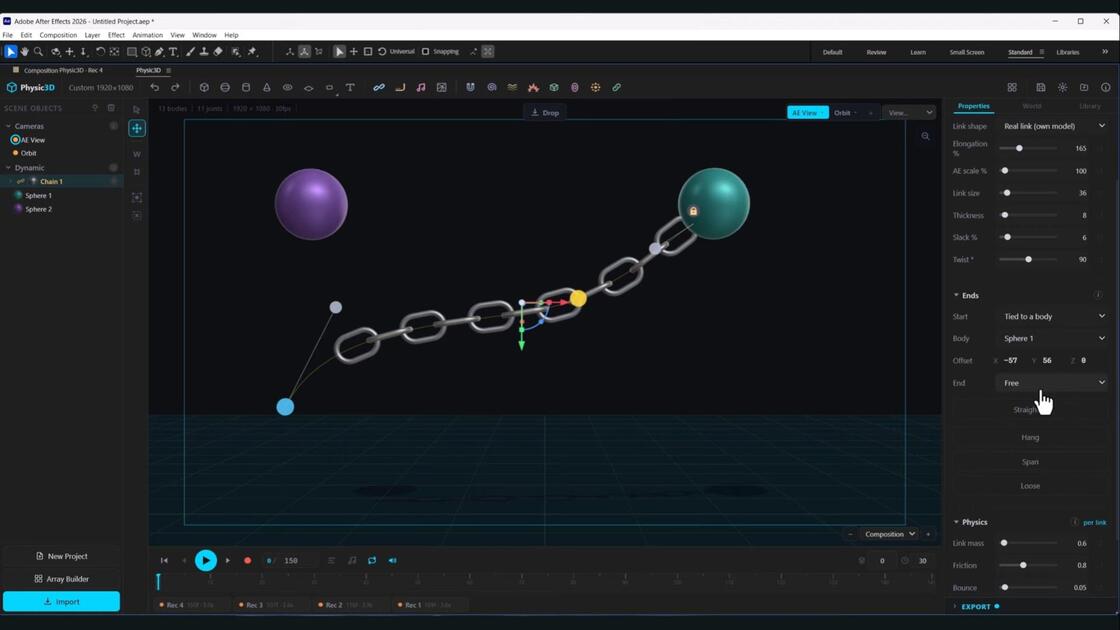
Task: Open the Effect menu
Action: (x=116, y=35)
